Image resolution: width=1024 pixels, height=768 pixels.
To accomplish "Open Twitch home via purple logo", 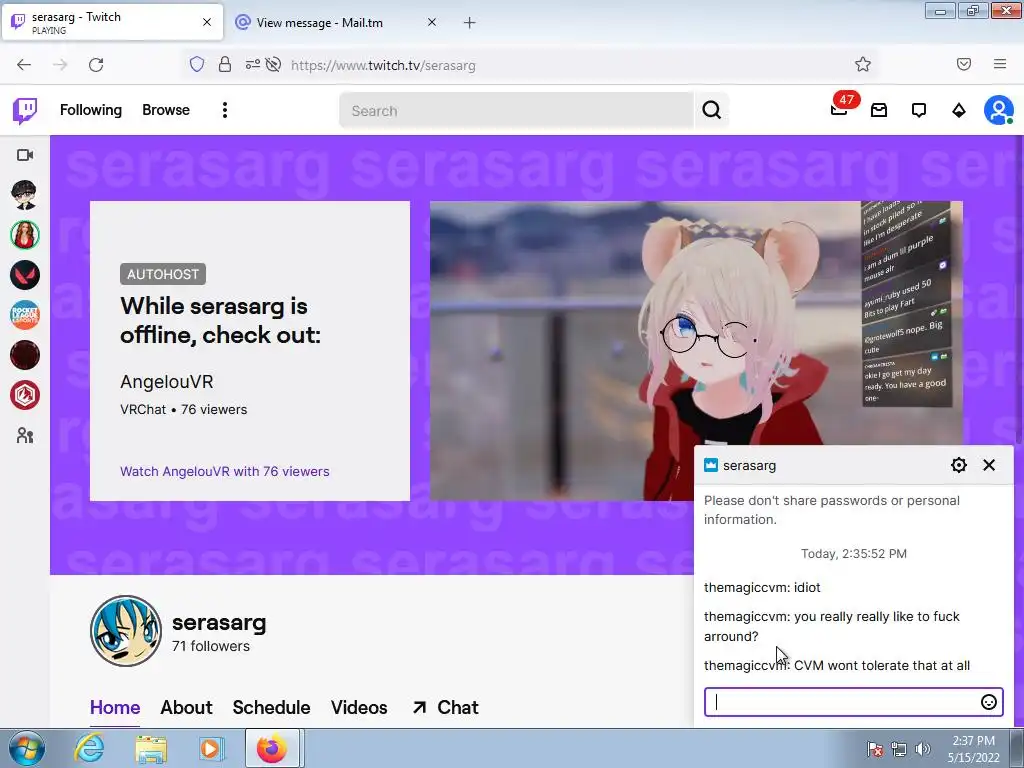I will click(x=25, y=111).
